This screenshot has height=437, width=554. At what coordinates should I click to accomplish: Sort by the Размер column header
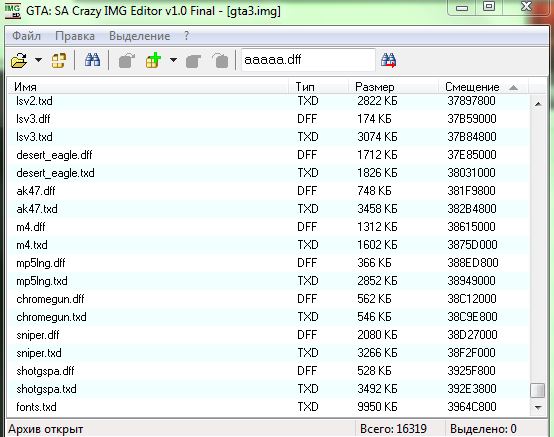(394, 87)
